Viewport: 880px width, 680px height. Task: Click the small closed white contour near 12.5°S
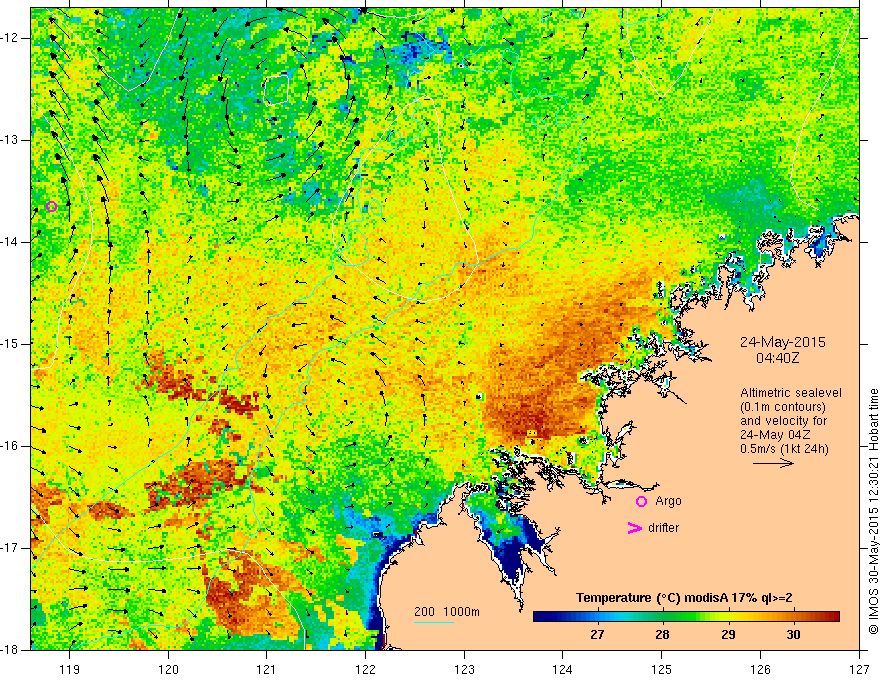pyautogui.click(x=276, y=90)
